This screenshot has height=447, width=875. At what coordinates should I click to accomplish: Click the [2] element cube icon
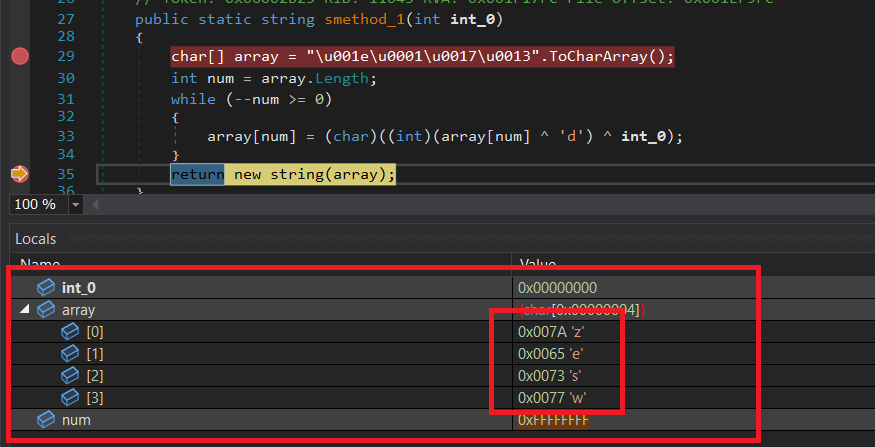click(70, 376)
